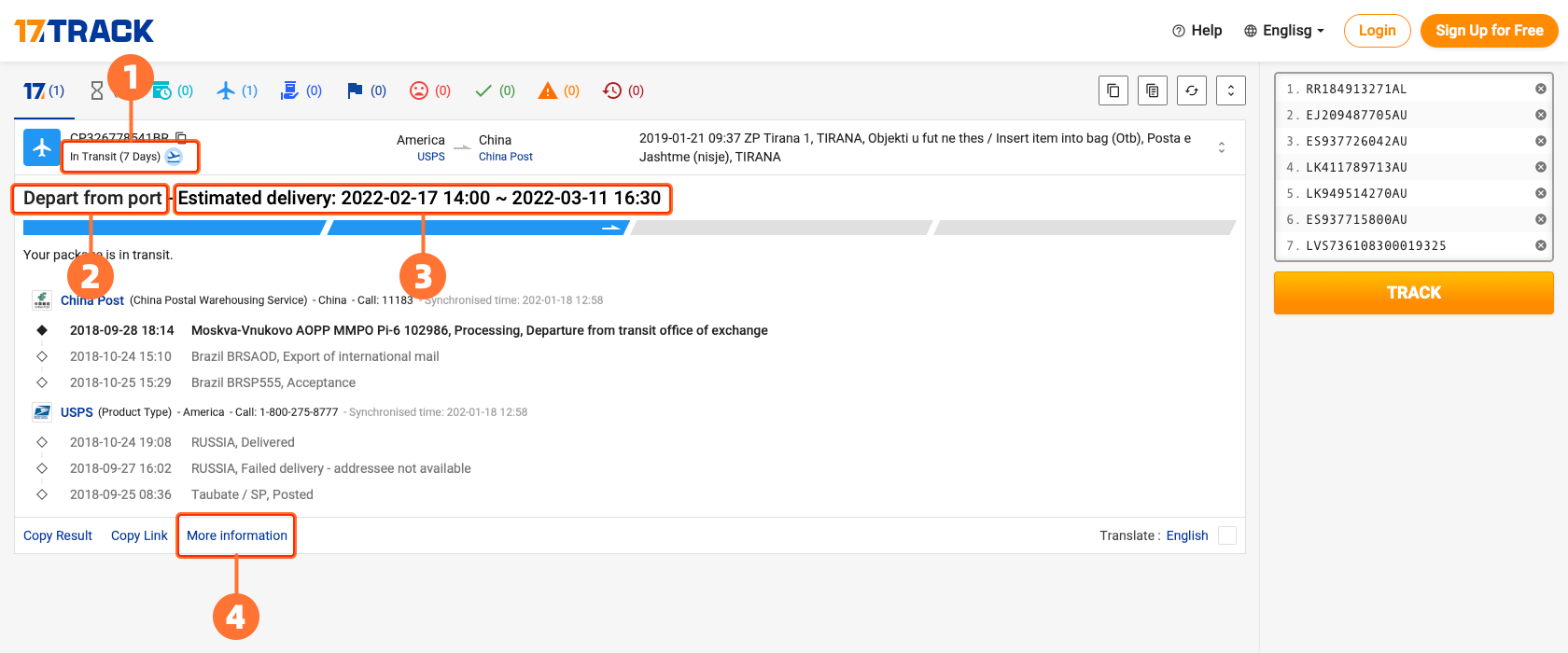This screenshot has height=653, width=1568.
Task: Open the language selector dropdown
Action: 1284,31
